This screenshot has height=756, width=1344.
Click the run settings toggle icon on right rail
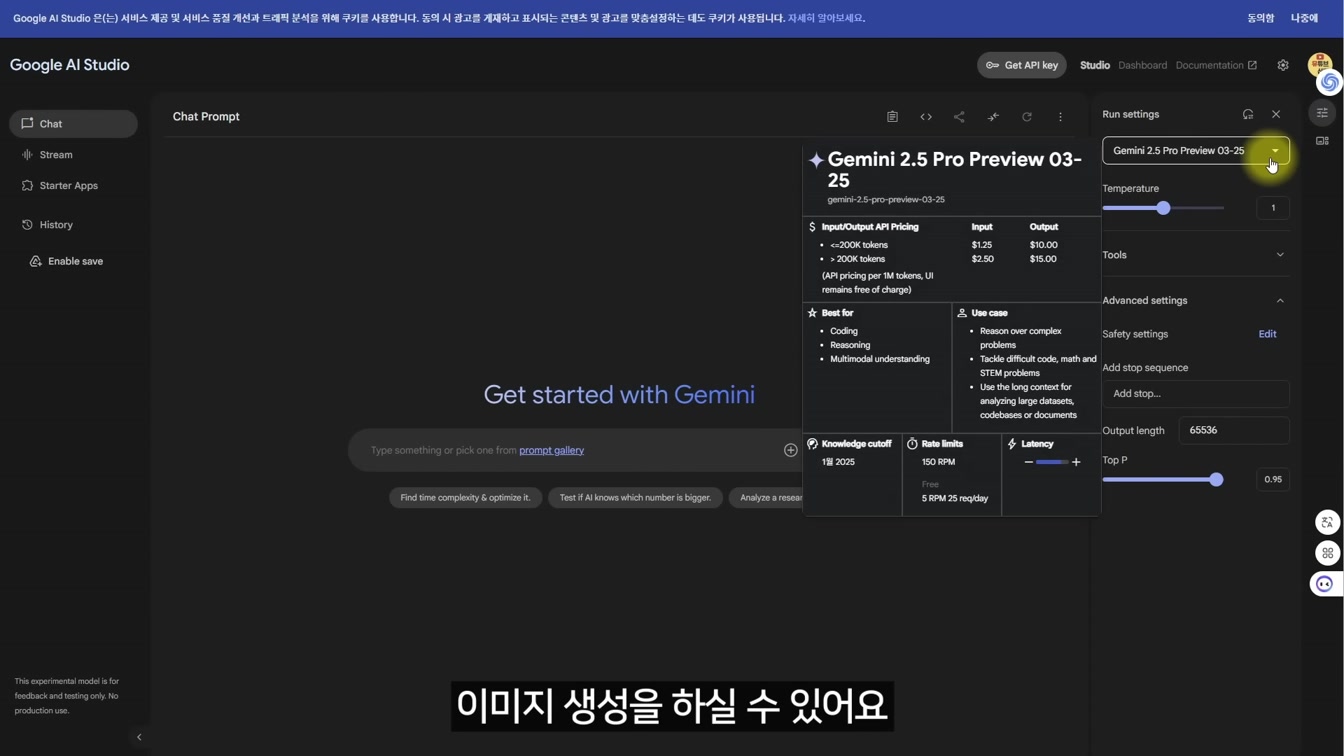pos(1322,113)
